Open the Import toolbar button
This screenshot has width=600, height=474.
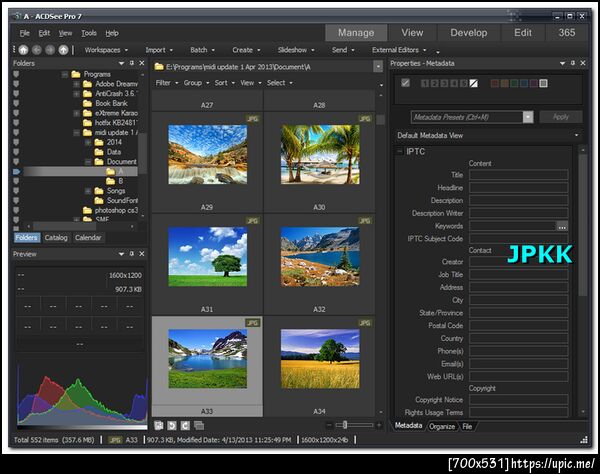(159, 50)
